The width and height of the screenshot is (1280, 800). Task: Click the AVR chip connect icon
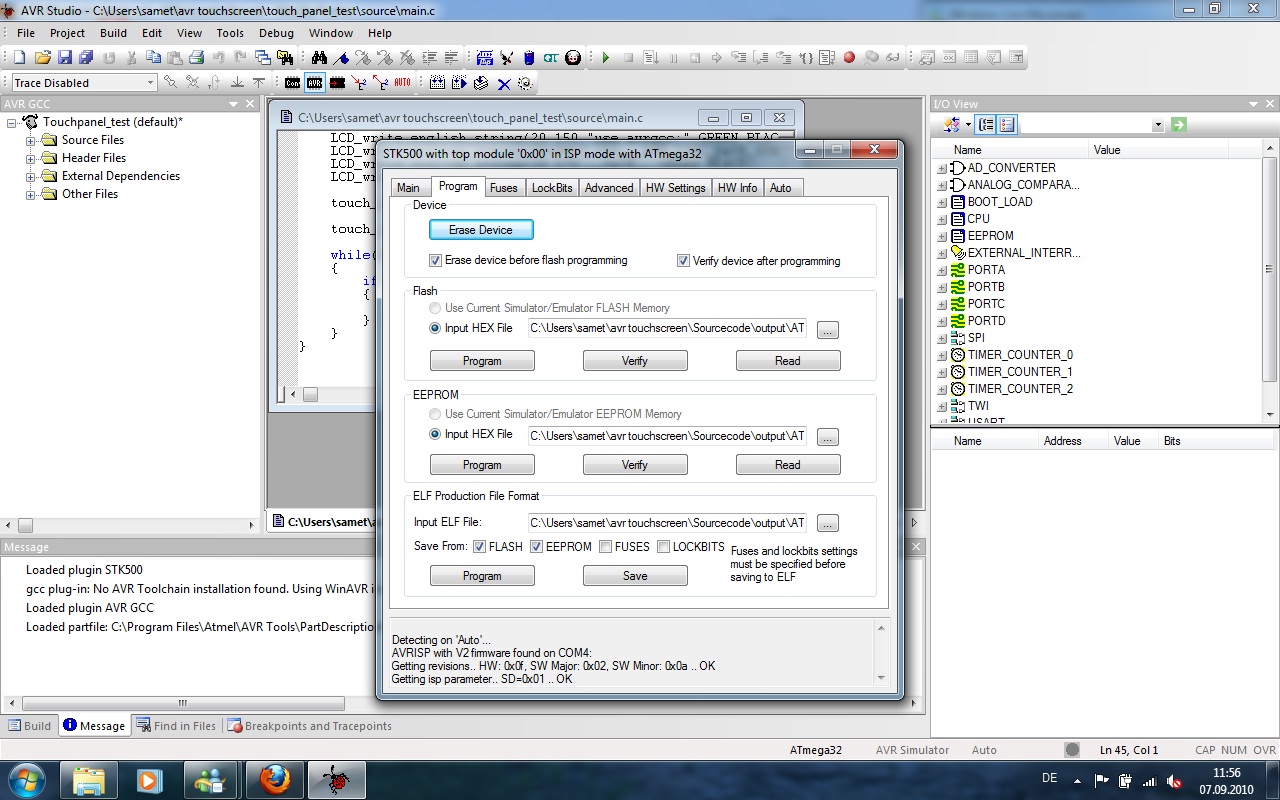[x=315, y=83]
